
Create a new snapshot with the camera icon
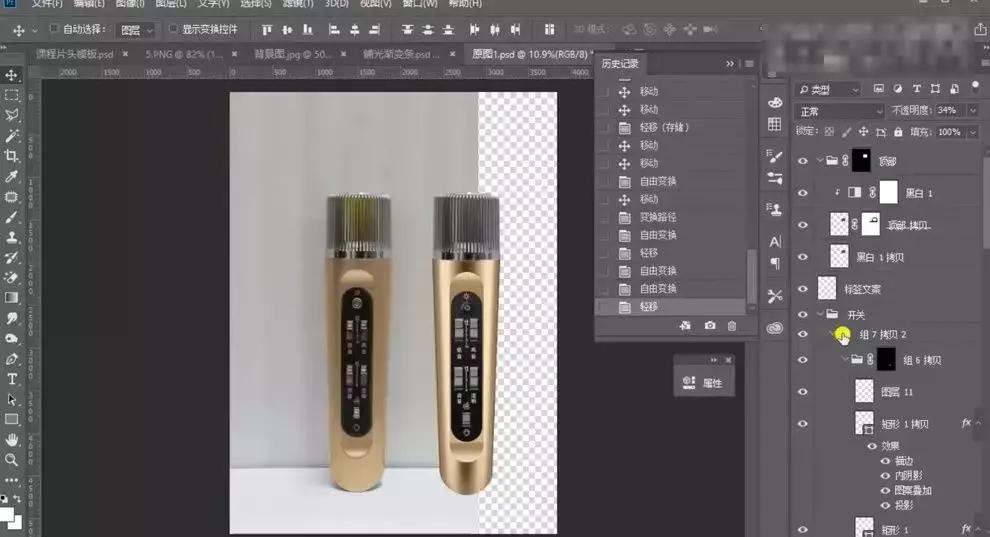click(710, 326)
